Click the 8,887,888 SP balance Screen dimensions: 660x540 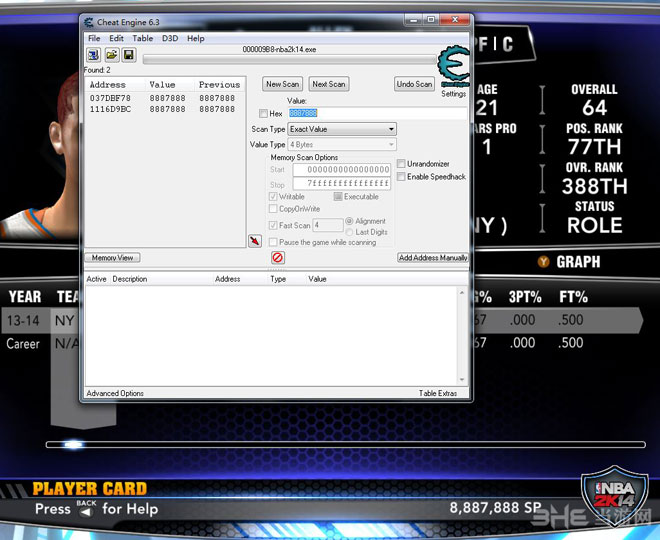[x=495, y=508]
